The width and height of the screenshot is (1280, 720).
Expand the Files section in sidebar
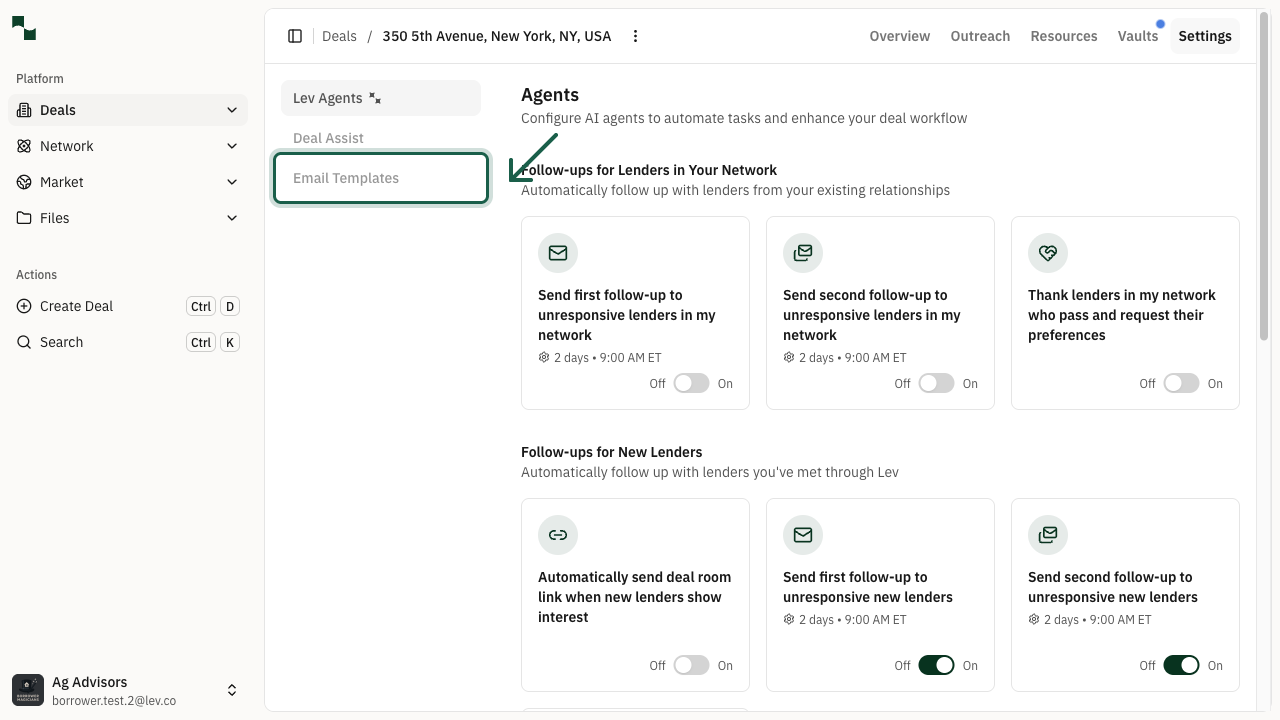point(232,218)
